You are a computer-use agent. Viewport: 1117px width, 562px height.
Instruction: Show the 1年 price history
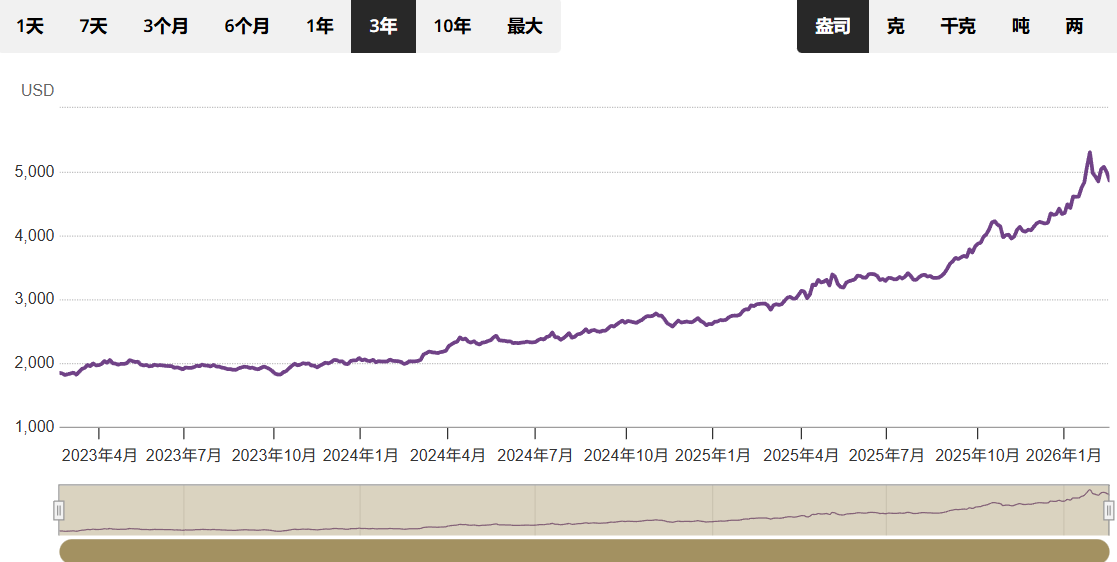point(320,26)
